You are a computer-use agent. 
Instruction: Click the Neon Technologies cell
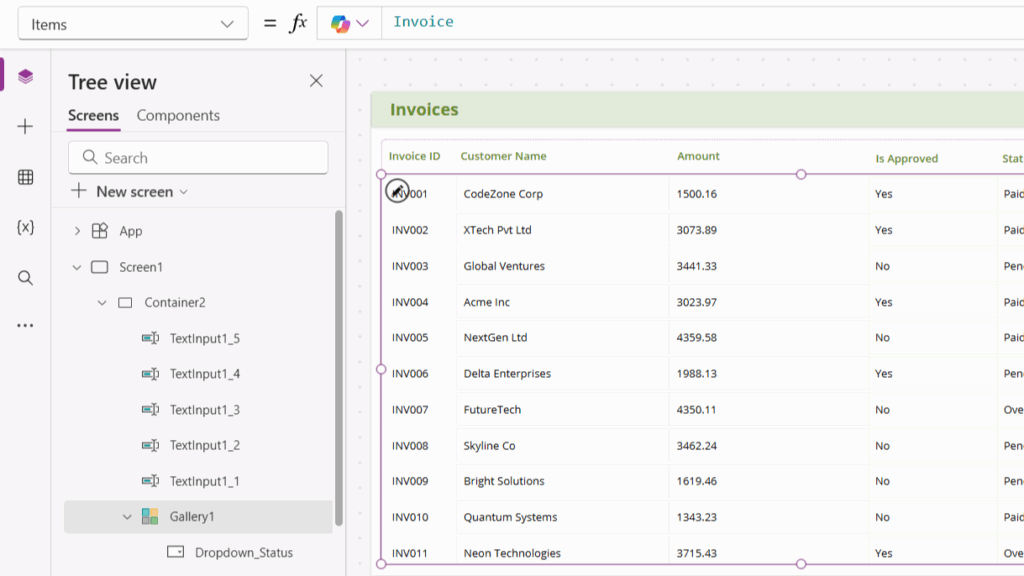(512, 553)
